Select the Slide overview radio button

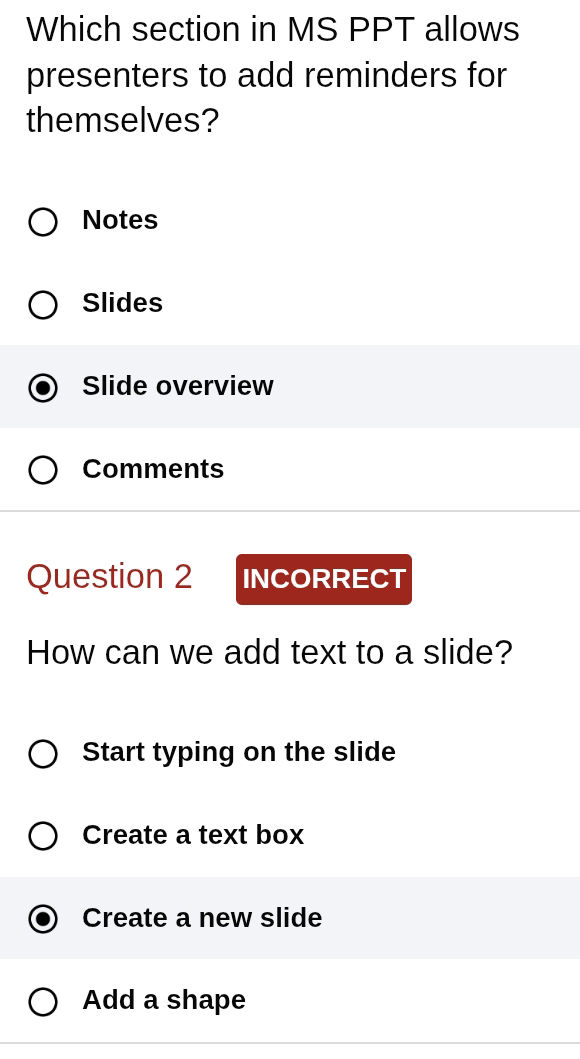pyautogui.click(x=43, y=388)
